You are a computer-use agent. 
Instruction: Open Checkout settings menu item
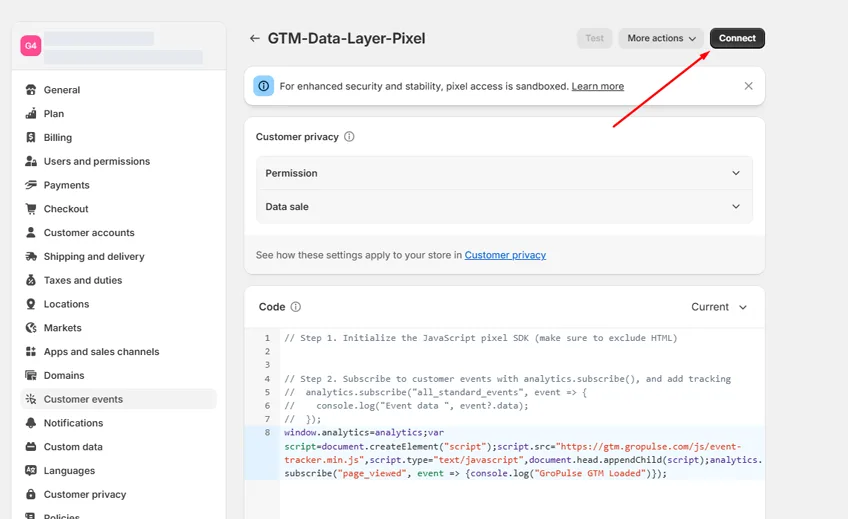118,209
